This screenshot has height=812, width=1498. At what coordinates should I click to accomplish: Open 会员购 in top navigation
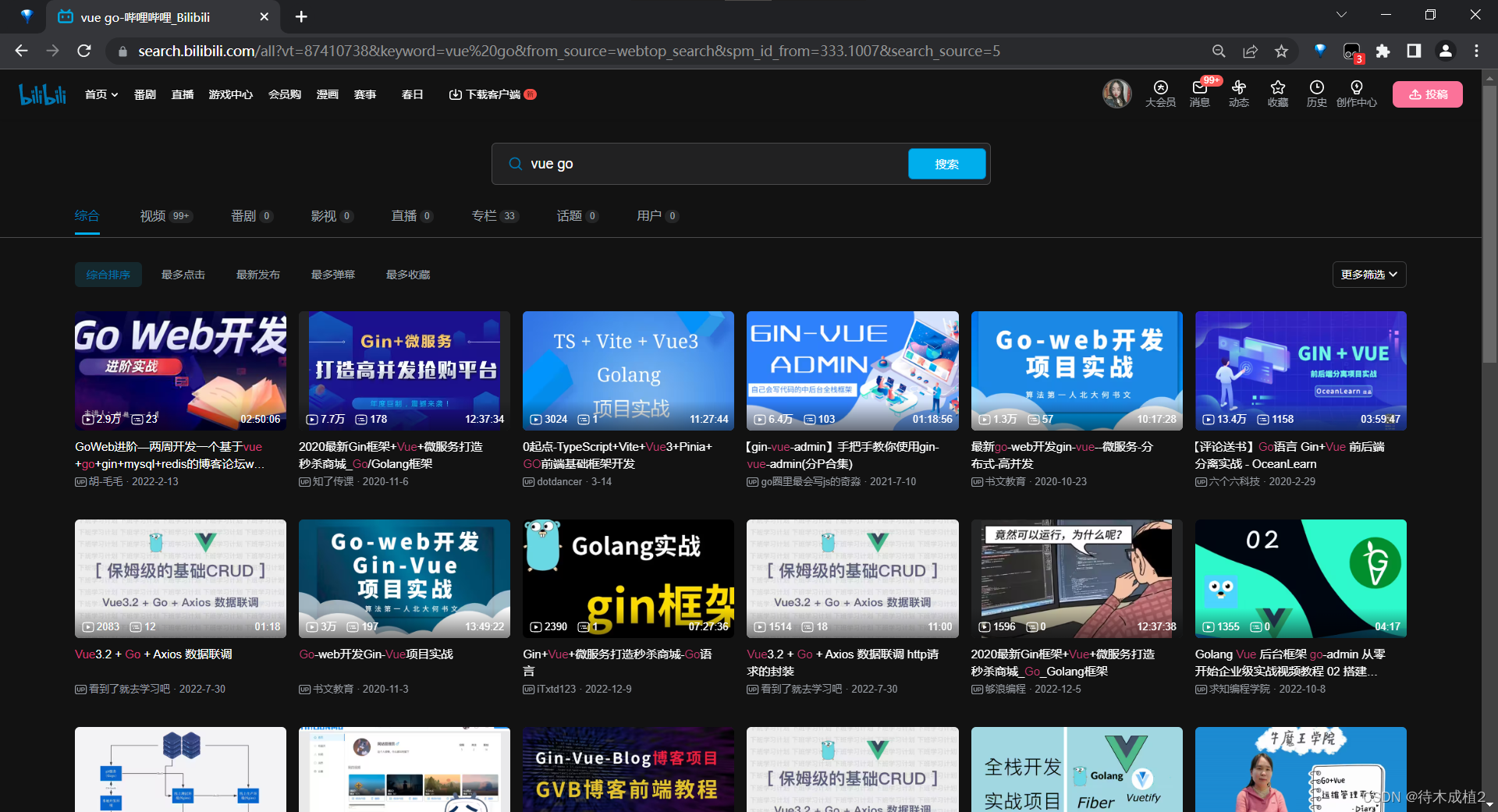[285, 94]
